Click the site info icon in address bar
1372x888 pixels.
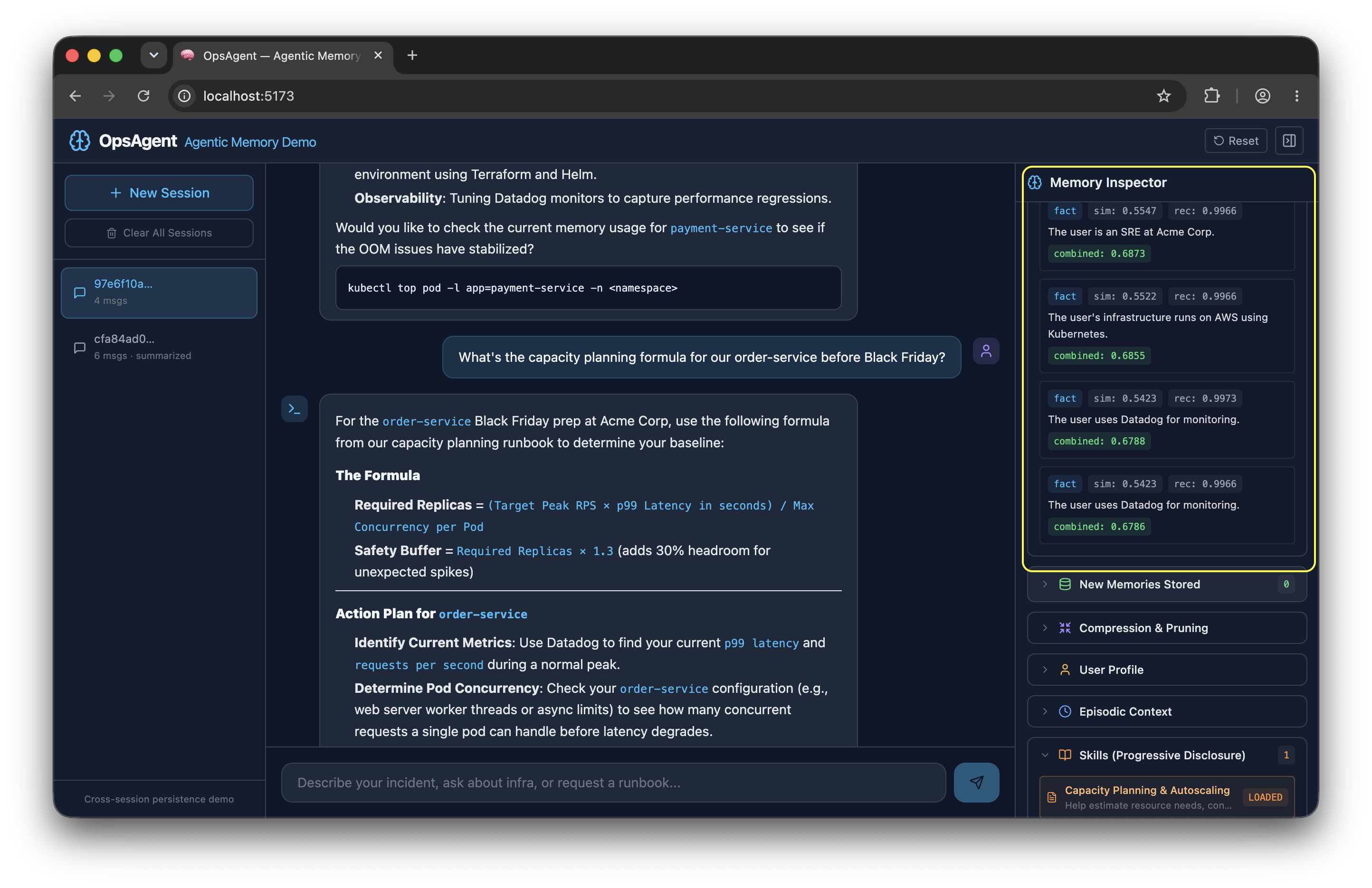point(184,95)
